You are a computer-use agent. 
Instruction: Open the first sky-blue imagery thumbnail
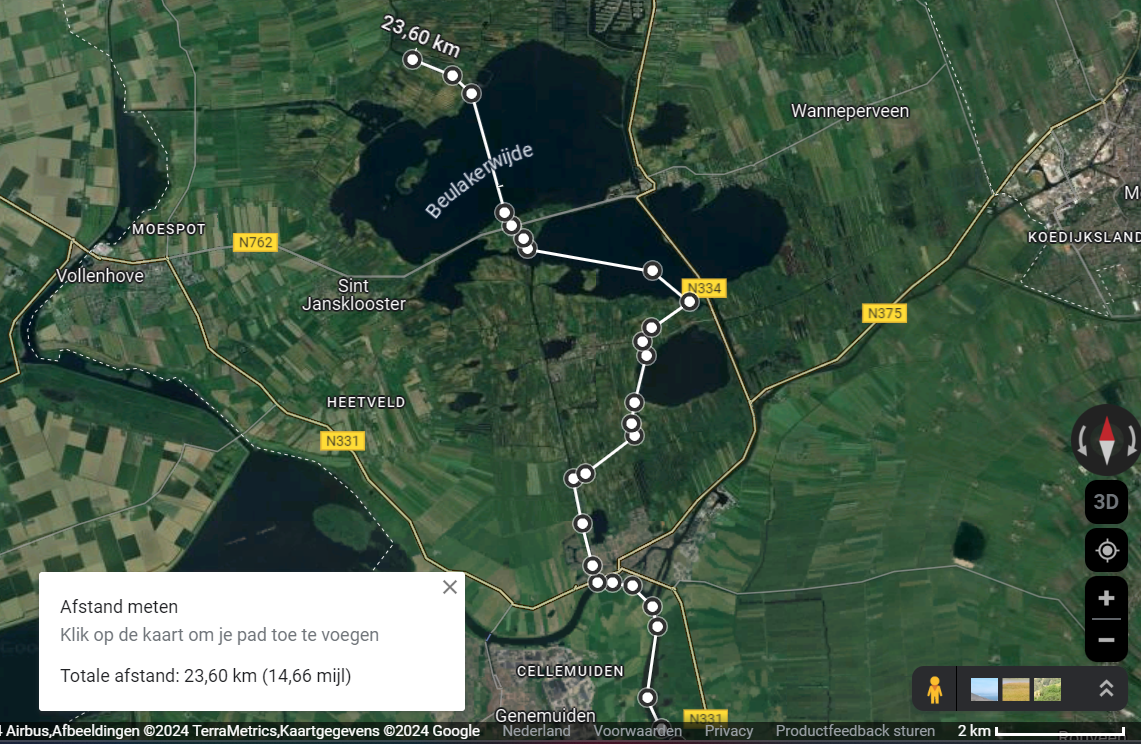click(x=984, y=689)
